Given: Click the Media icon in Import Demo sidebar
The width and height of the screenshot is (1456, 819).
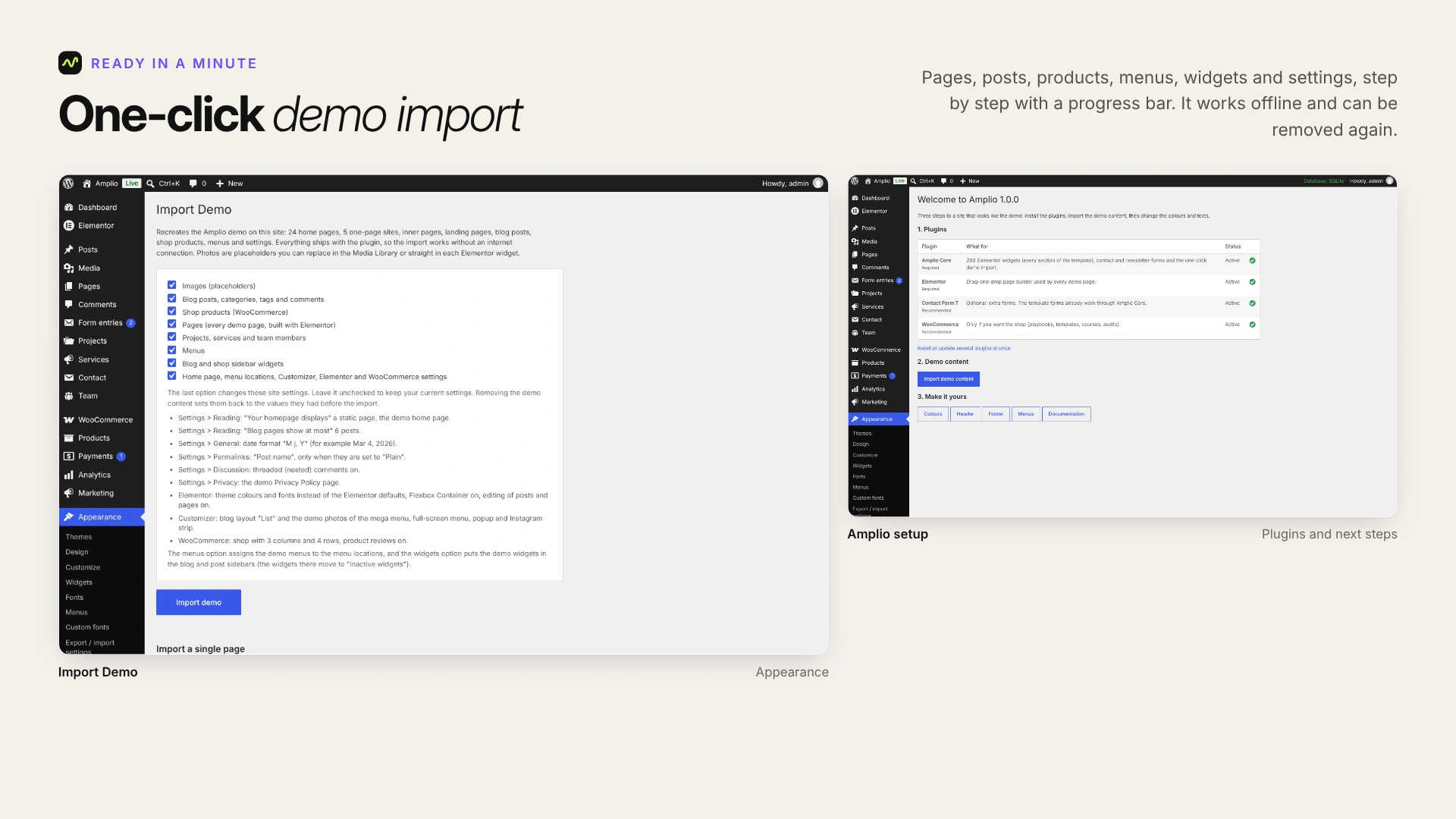Looking at the screenshot, I should 69,268.
